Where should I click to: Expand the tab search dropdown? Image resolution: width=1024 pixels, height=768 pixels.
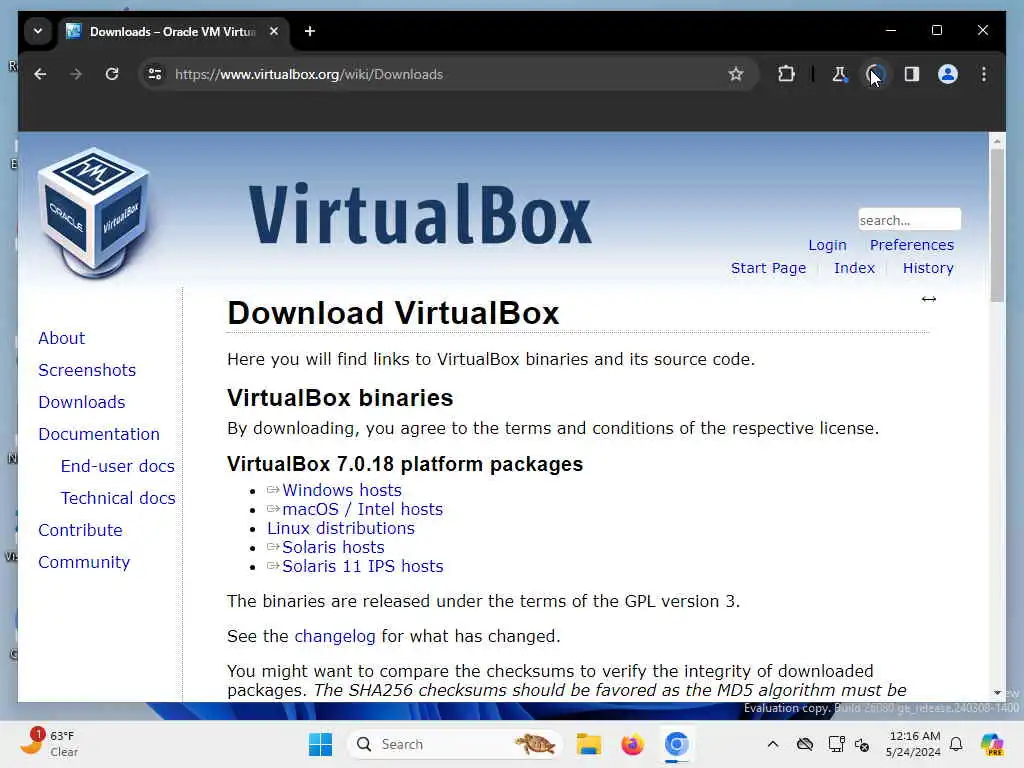(38, 31)
